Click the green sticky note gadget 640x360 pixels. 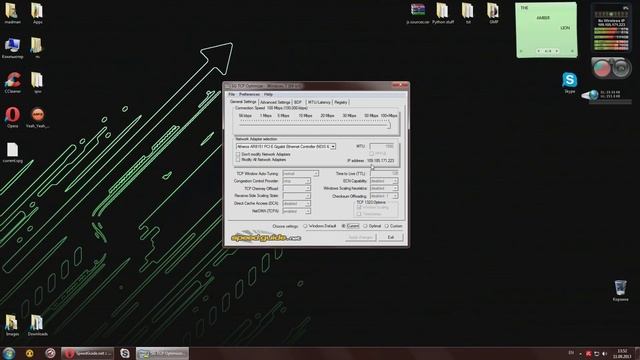click(547, 30)
